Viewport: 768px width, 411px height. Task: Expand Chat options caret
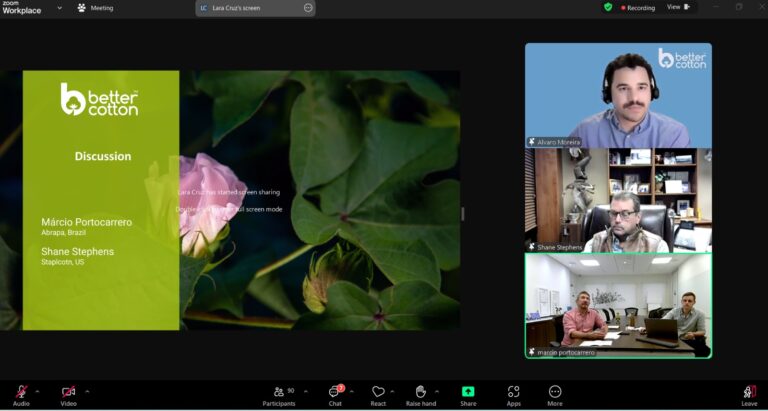351,391
